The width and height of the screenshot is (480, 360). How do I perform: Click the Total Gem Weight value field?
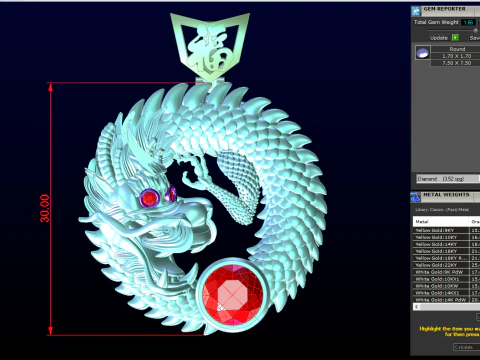point(468,22)
